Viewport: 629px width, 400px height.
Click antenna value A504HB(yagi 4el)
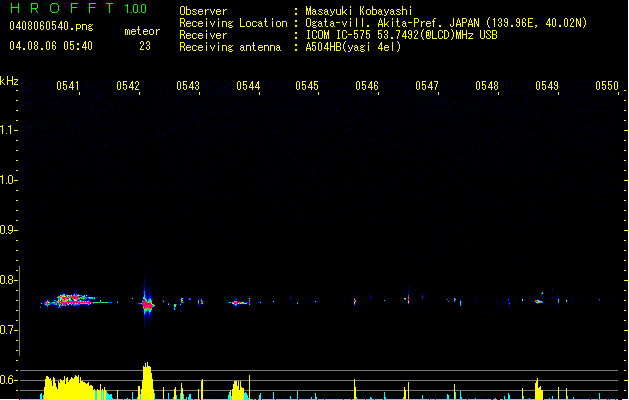point(353,47)
